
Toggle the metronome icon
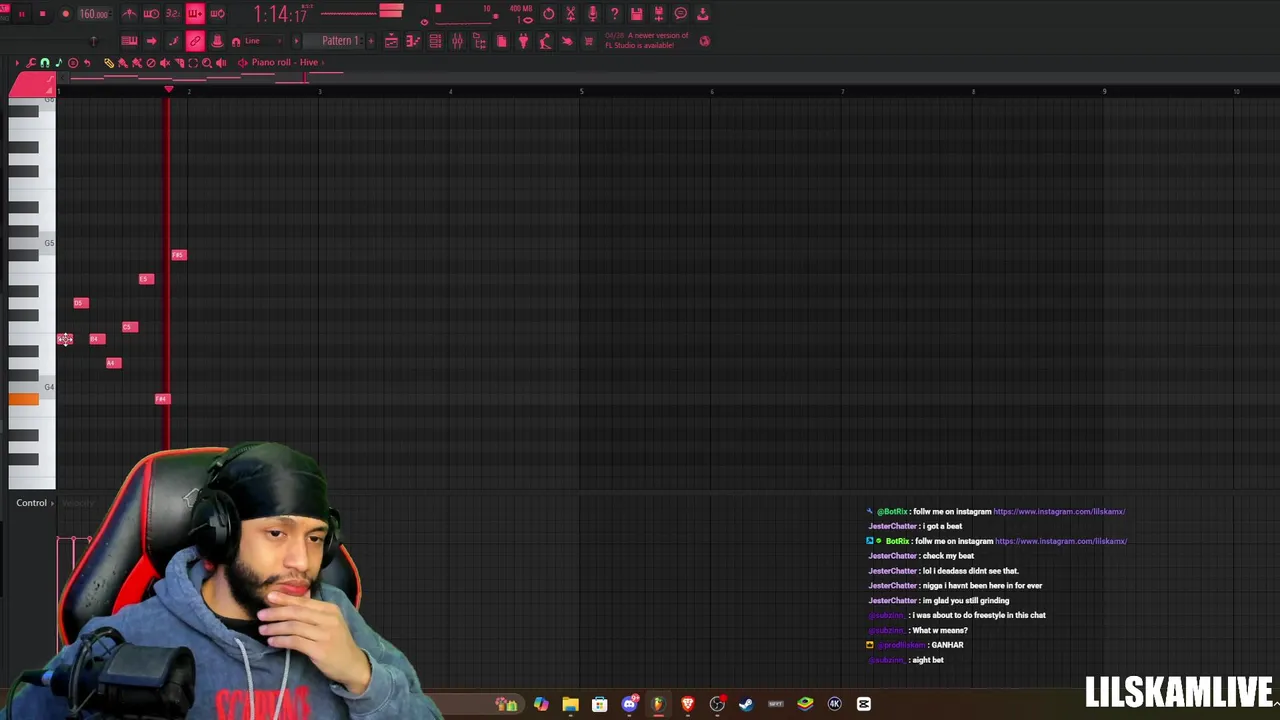[x=129, y=14]
